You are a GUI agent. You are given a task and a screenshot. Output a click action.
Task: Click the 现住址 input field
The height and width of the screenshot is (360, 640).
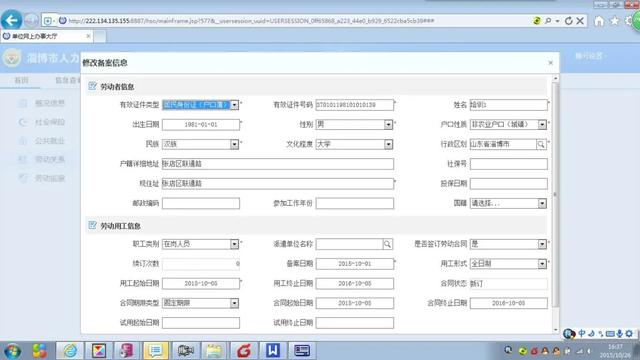278,183
